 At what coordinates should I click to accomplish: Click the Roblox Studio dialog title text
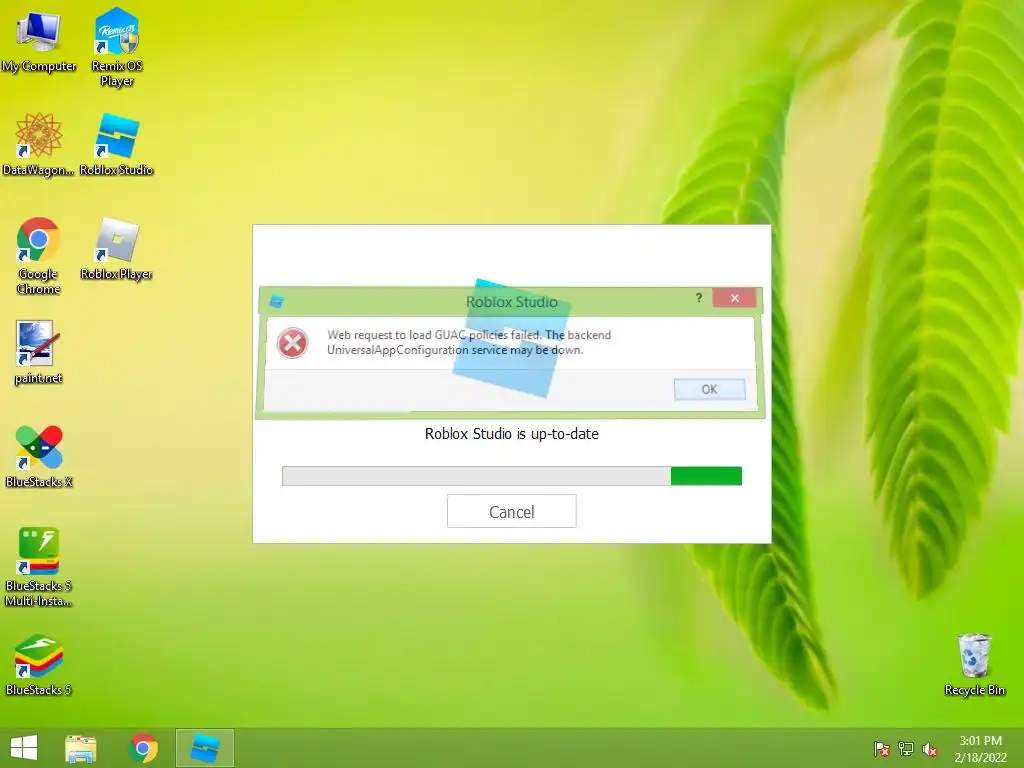pos(511,302)
